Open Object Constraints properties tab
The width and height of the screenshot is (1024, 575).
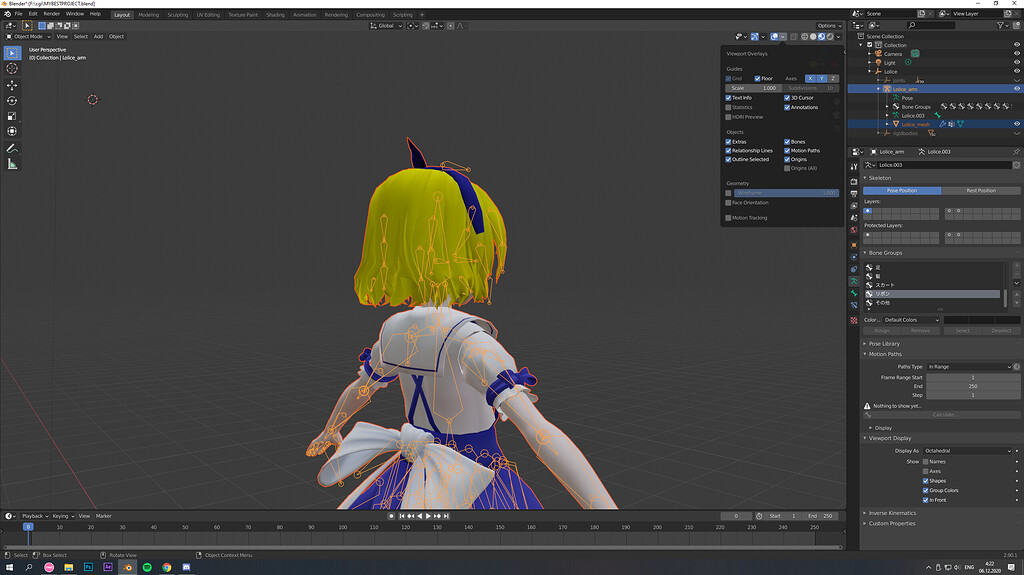point(854,269)
